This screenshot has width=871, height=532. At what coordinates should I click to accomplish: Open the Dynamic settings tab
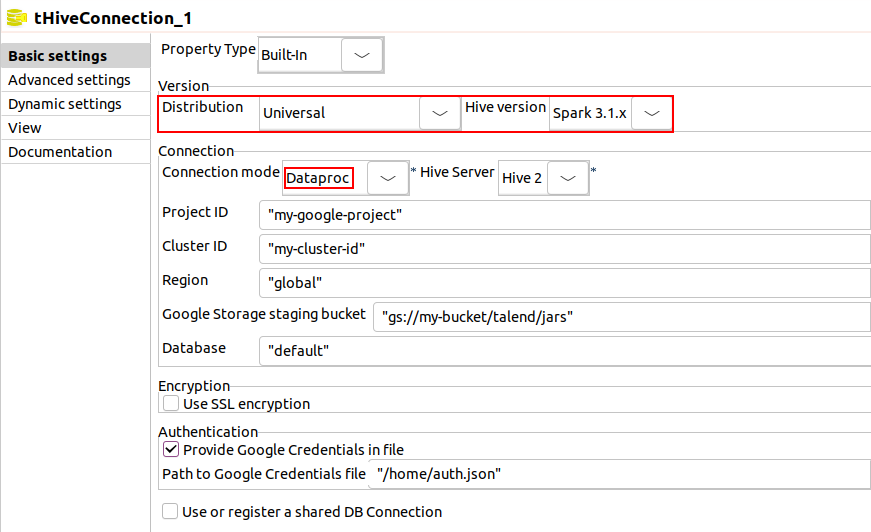(65, 104)
